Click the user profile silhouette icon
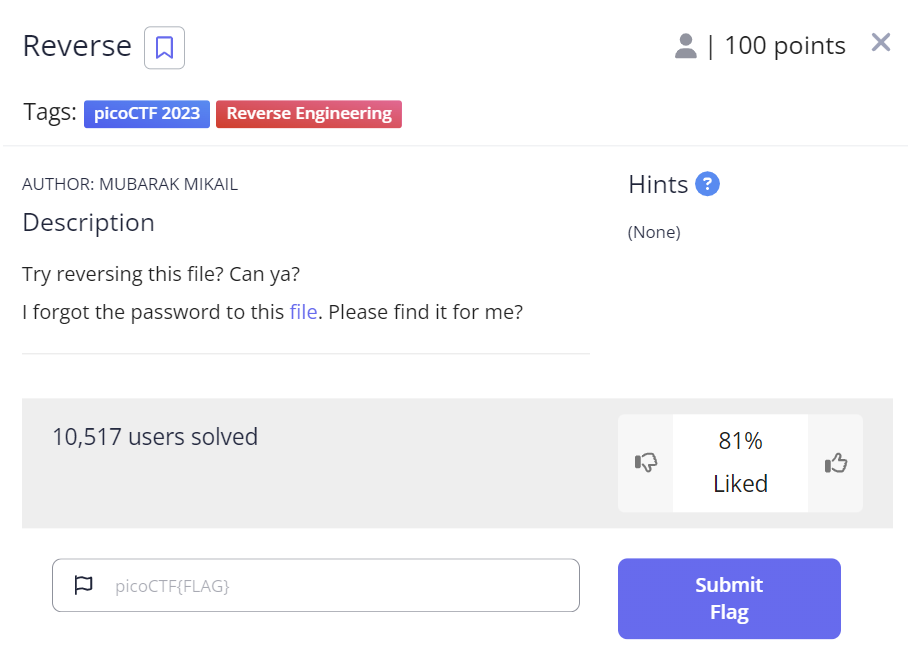 point(685,46)
